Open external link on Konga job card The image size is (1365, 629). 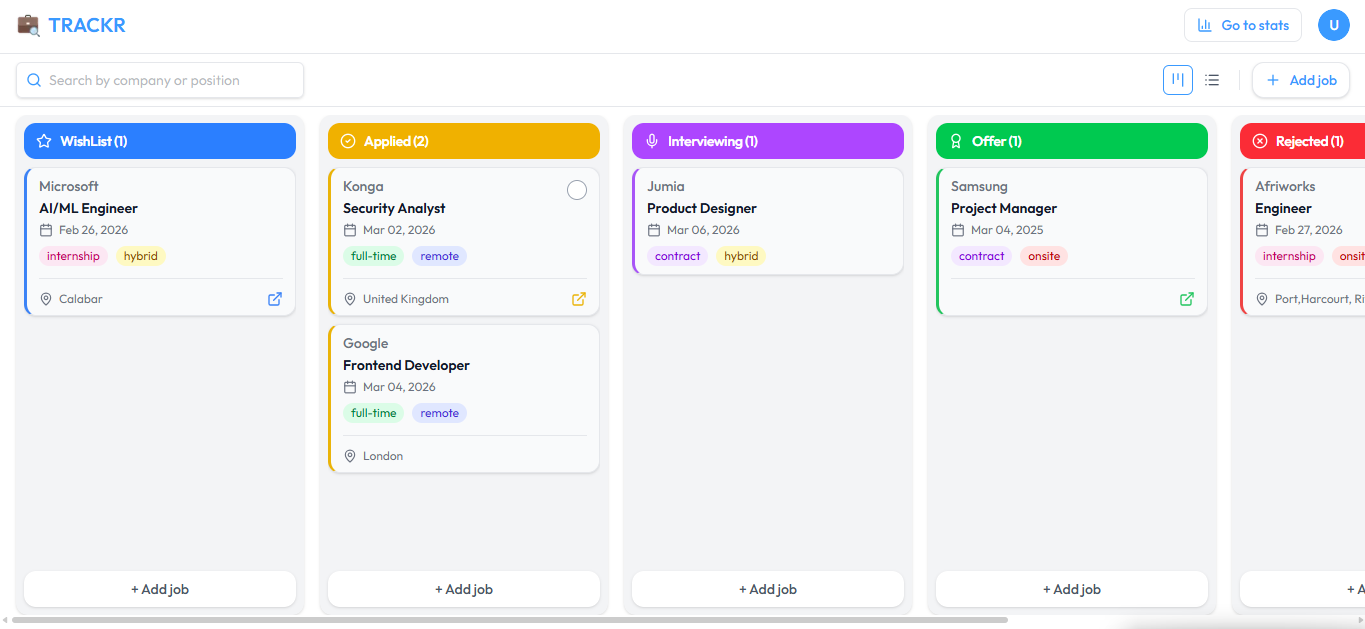(579, 299)
